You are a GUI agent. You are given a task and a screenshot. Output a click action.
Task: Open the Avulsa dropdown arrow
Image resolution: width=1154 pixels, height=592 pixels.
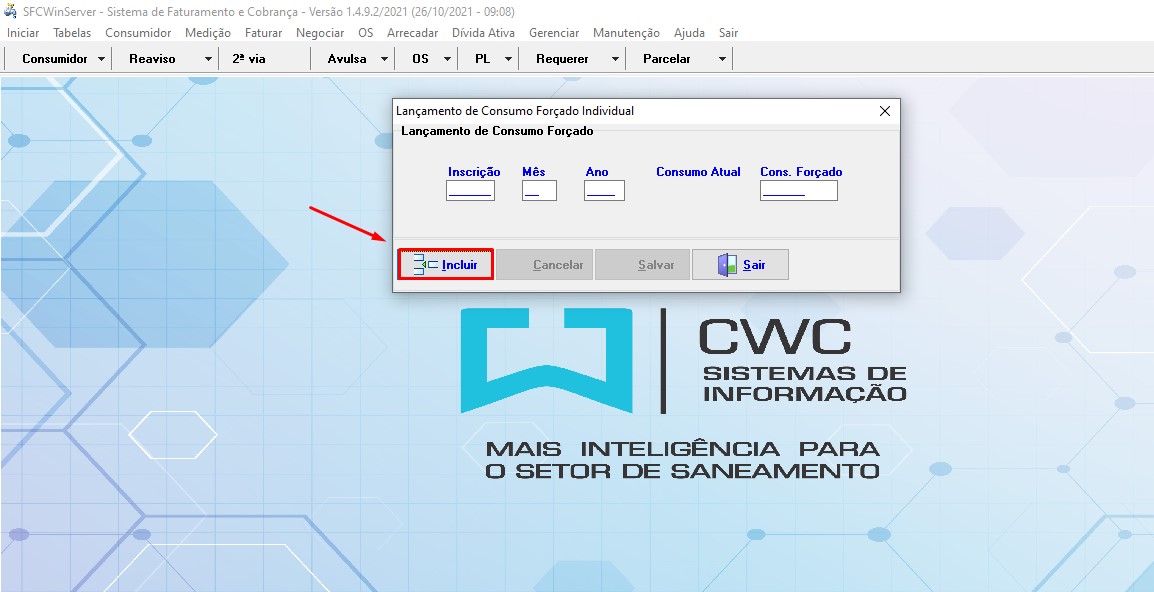click(x=384, y=59)
